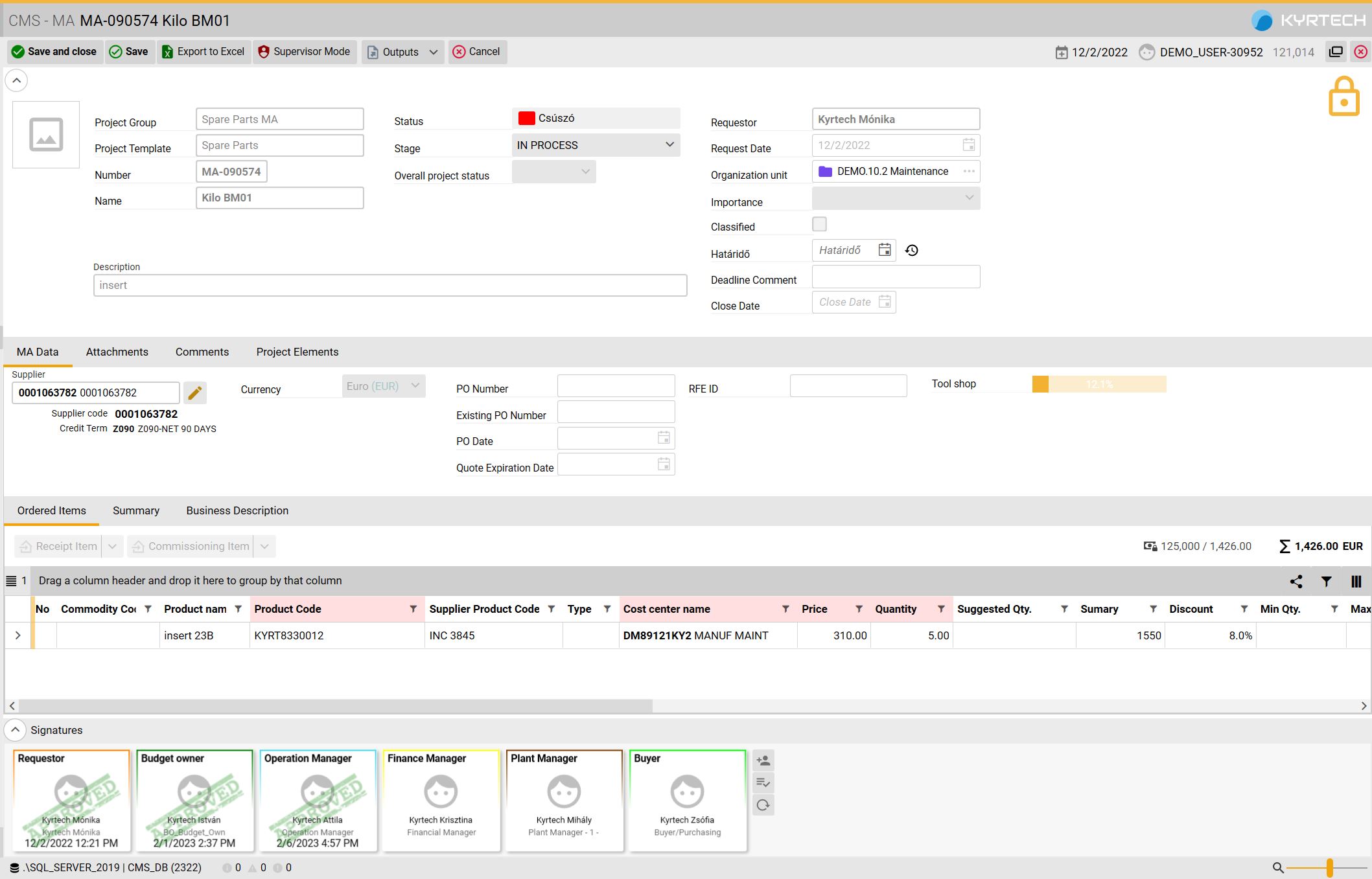Click the Export to Excel button

point(203,52)
